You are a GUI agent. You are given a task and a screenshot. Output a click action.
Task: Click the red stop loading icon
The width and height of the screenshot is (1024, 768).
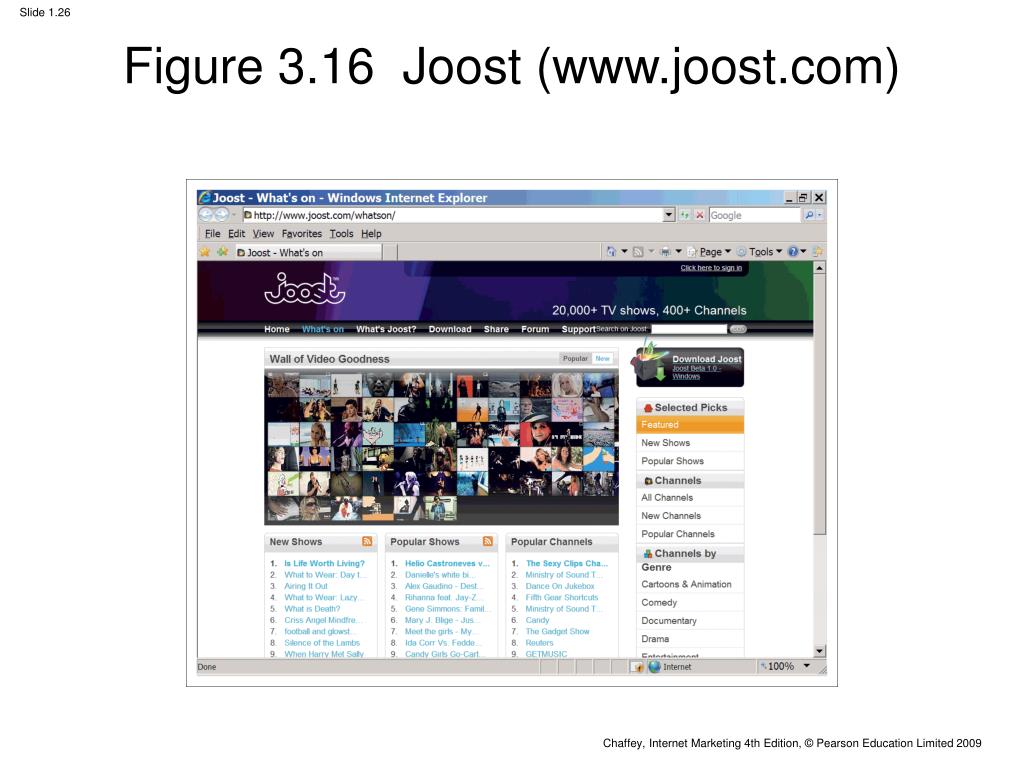pos(699,215)
